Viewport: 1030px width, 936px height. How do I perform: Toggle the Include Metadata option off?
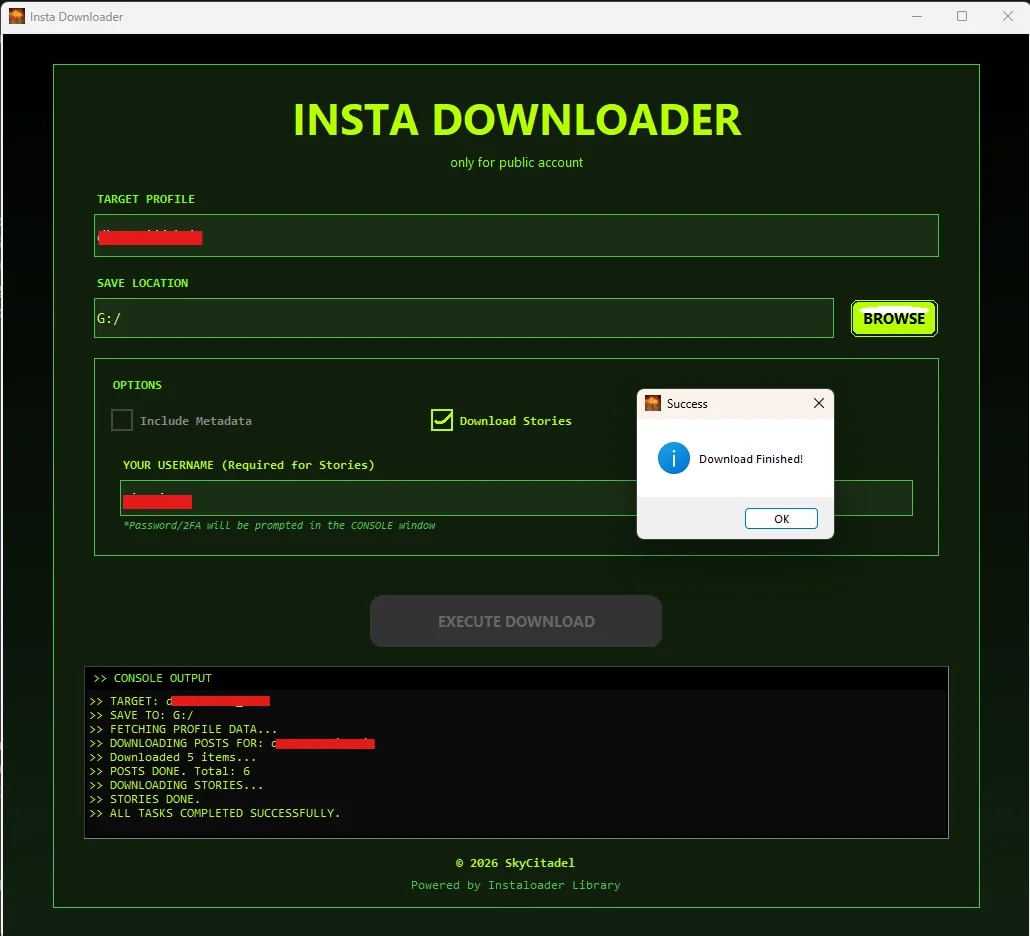pyautogui.click(x=121, y=420)
